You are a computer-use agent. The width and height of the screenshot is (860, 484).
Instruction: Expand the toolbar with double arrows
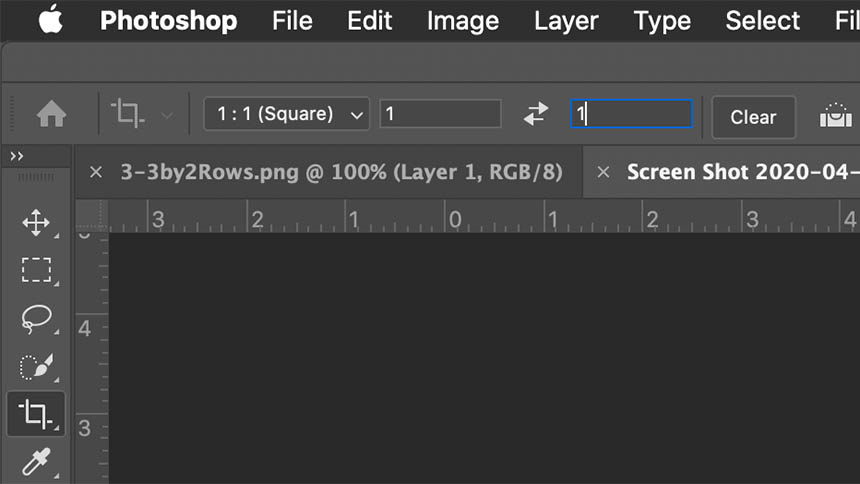tap(17, 156)
